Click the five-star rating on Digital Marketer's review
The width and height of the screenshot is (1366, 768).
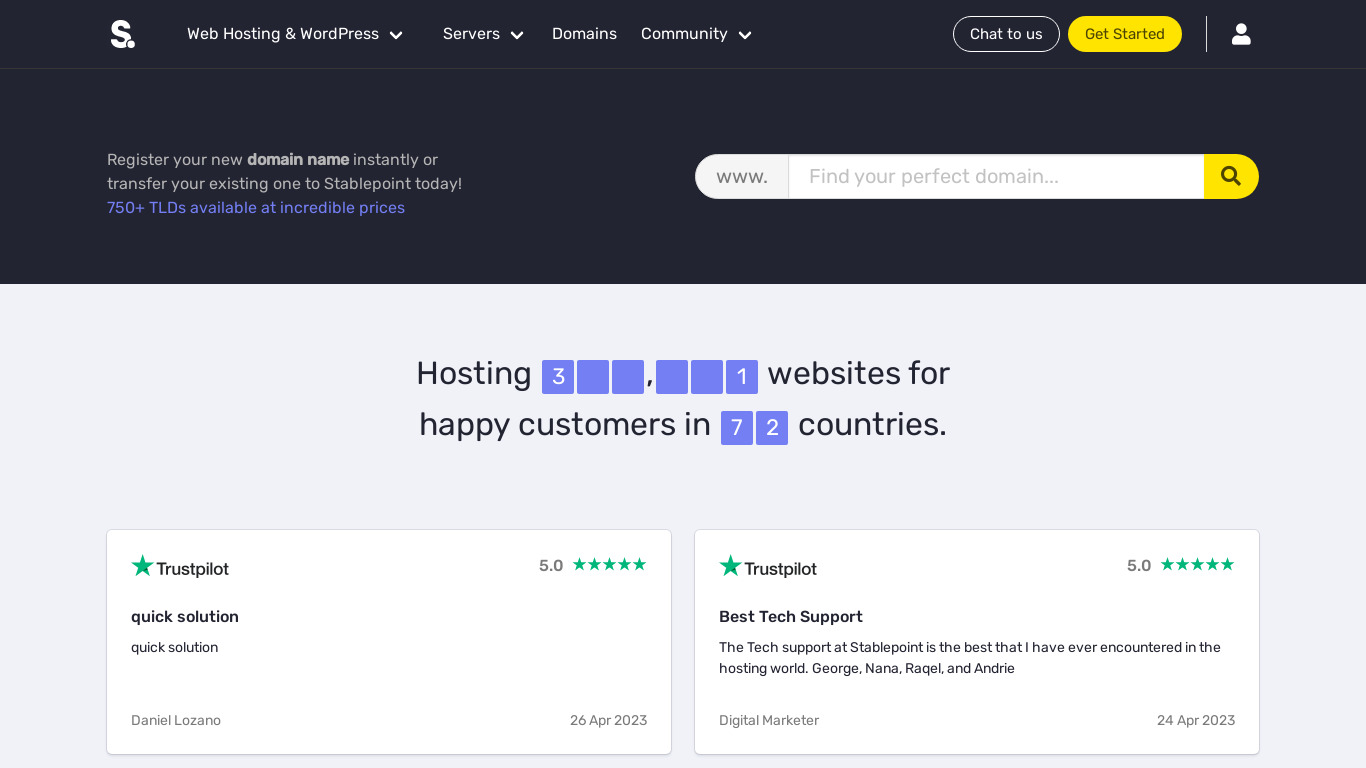(1197, 564)
